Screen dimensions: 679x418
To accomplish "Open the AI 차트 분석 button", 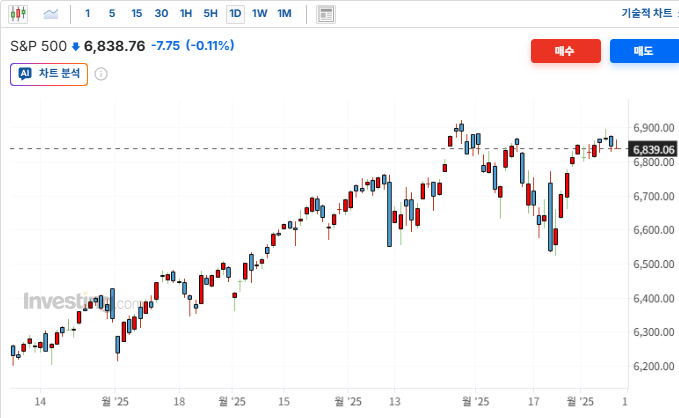I will [49, 74].
